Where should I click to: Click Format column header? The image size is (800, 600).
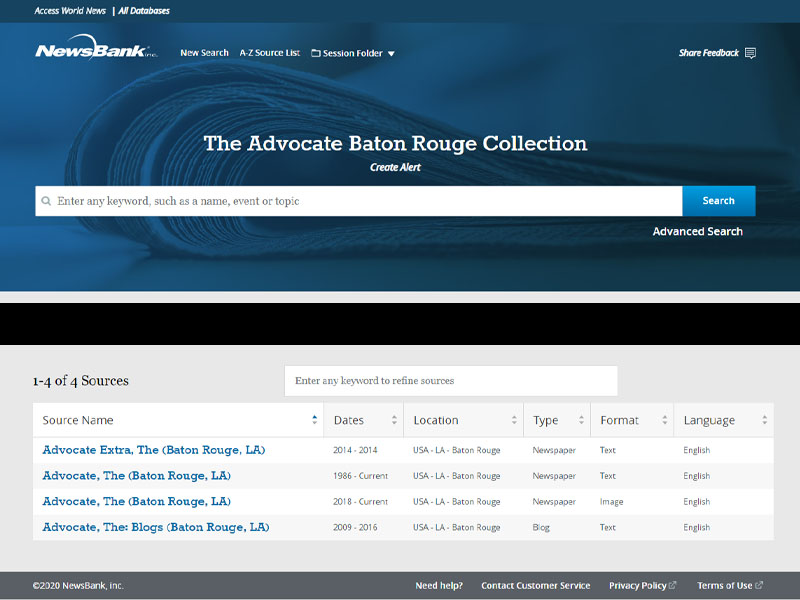[632, 420]
